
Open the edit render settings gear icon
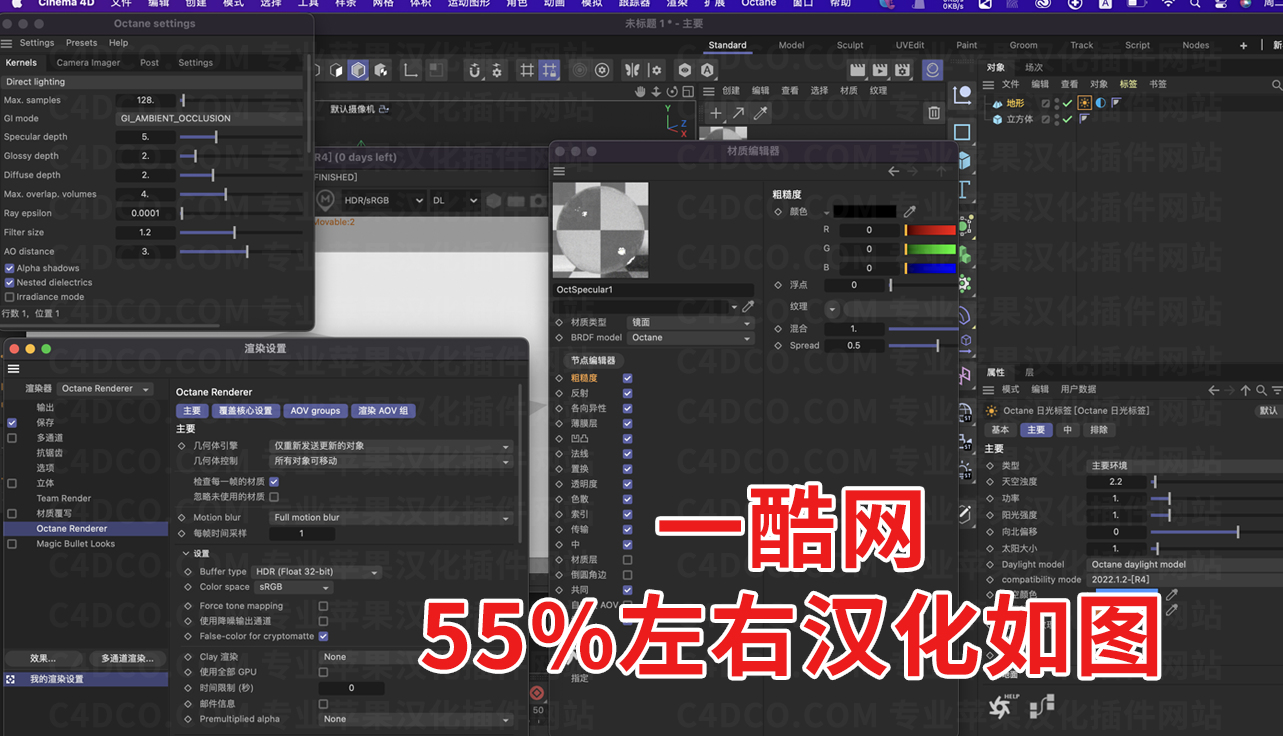pos(905,70)
